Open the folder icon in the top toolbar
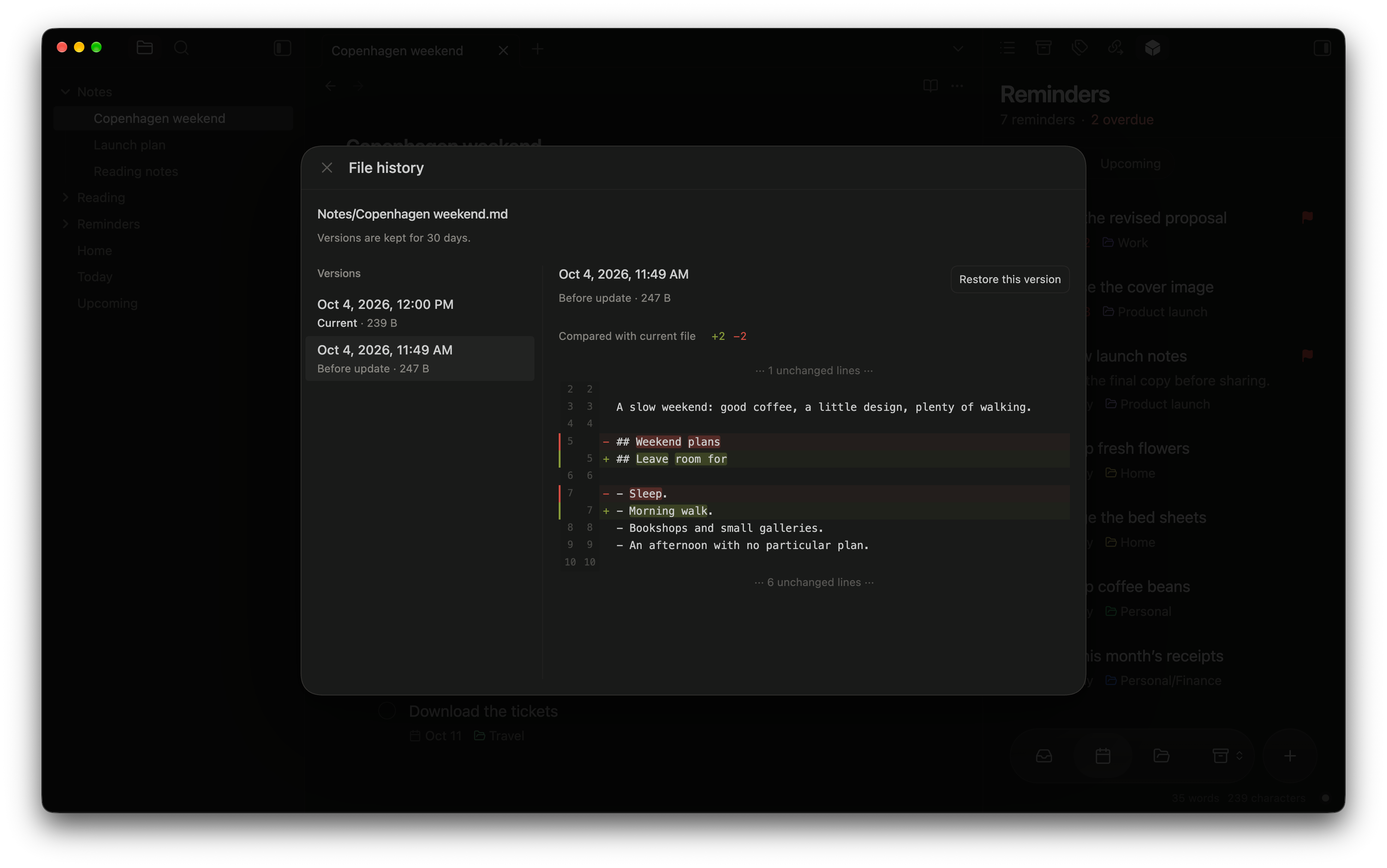This screenshot has width=1387, height=868. pos(145,48)
